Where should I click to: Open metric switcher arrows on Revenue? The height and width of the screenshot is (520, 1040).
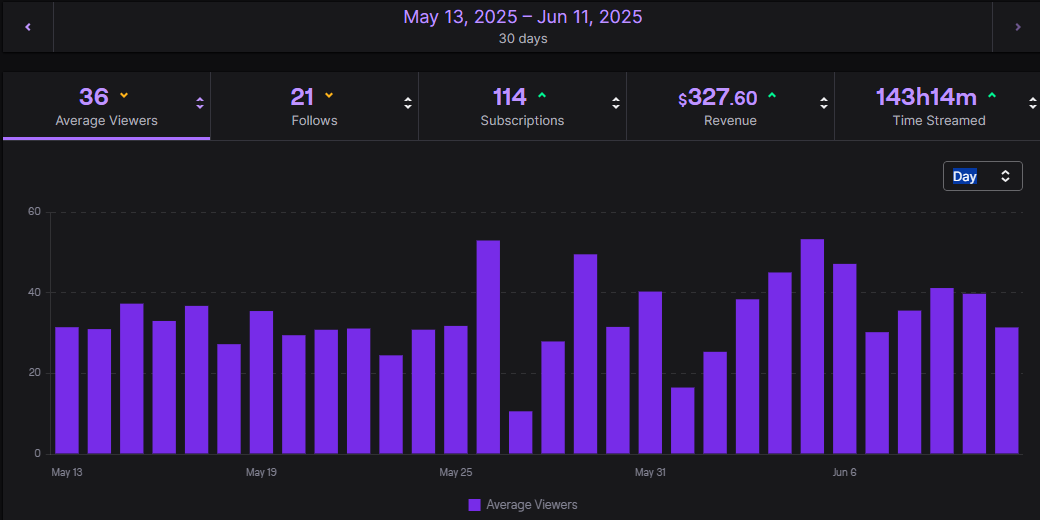[x=824, y=103]
